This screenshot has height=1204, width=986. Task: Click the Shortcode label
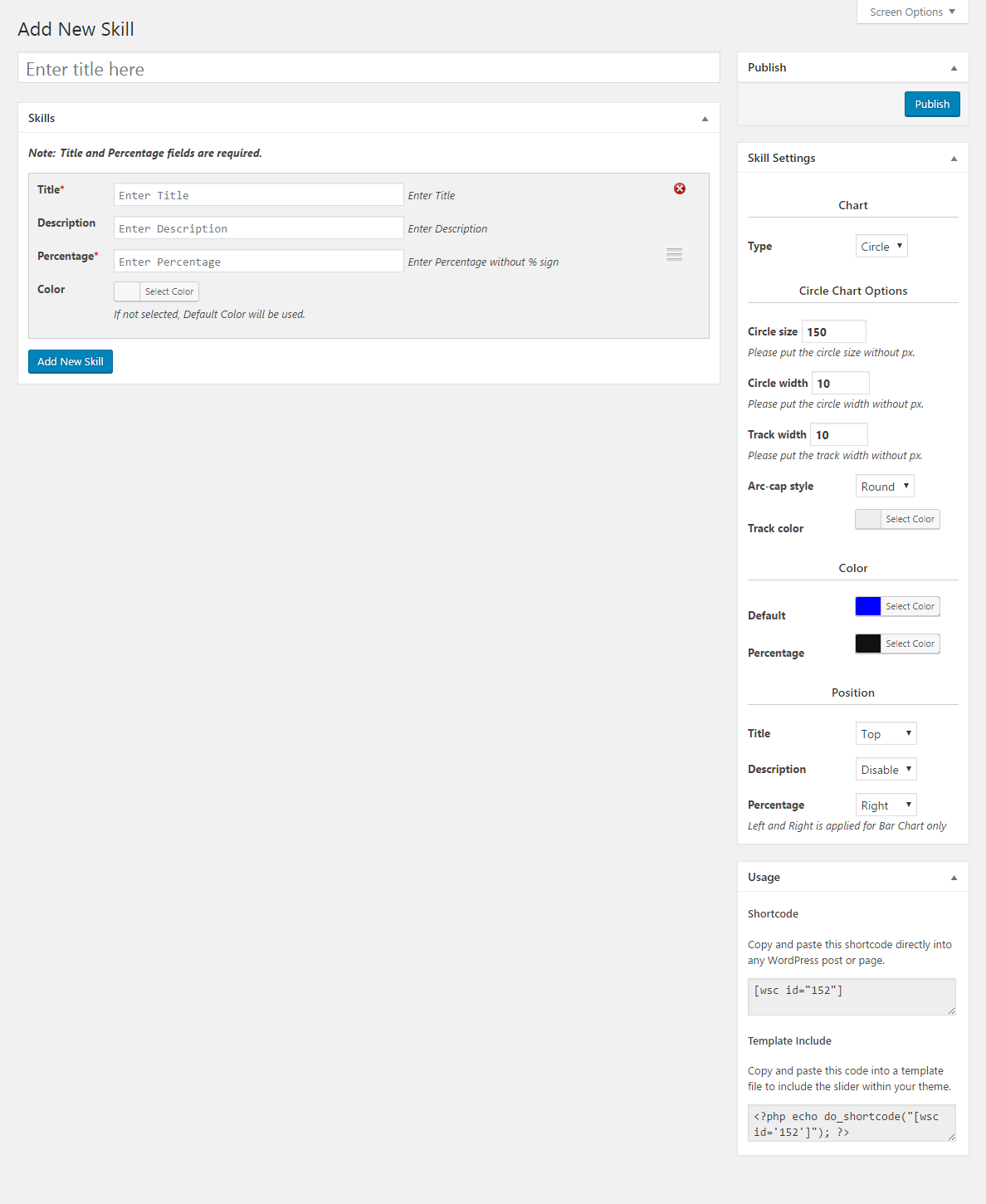(773, 913)
